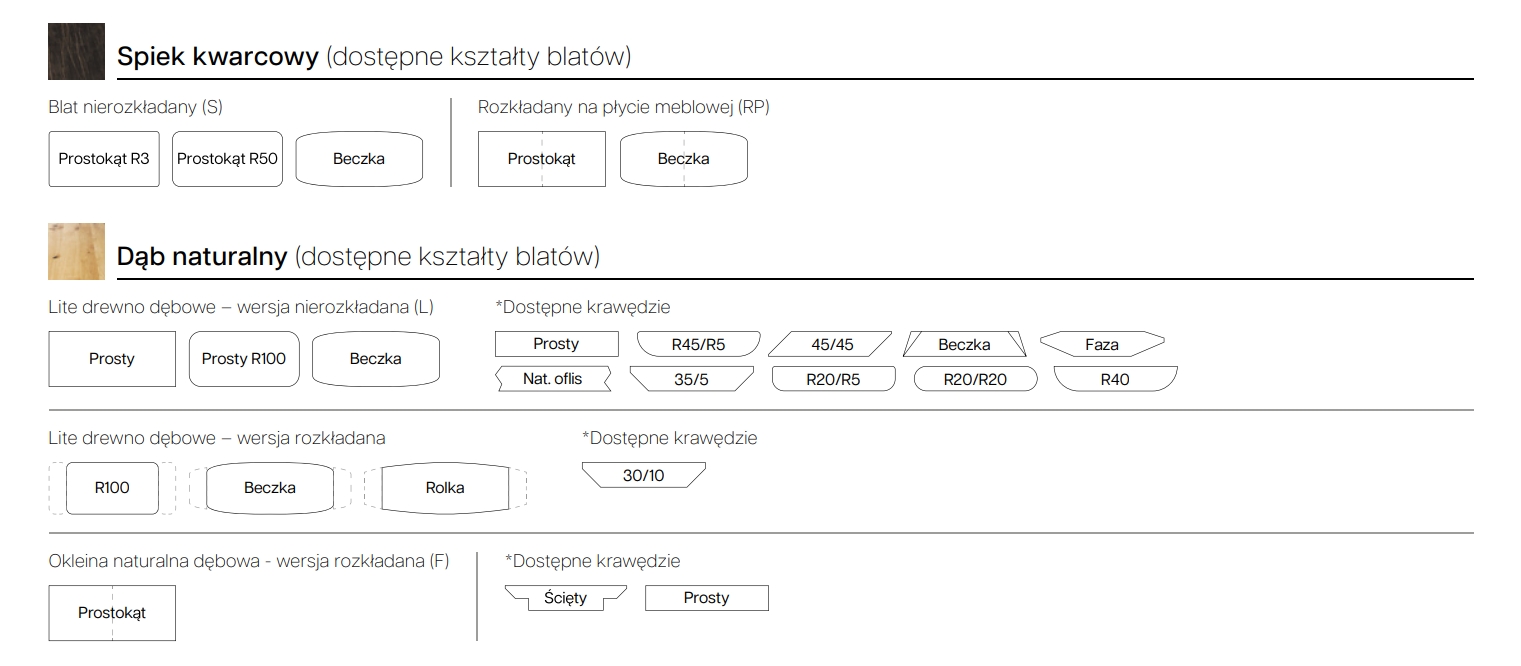1521x666 pixels.
Task: Choose the Rolka extendable tabletop shape
Action: point(445,488)
